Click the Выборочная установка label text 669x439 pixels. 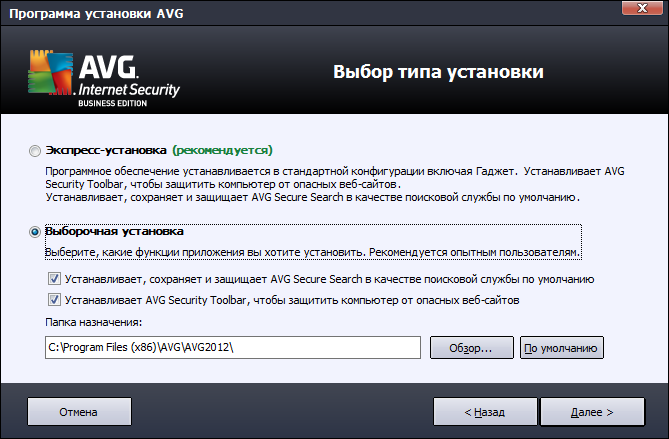click(114, 231)
